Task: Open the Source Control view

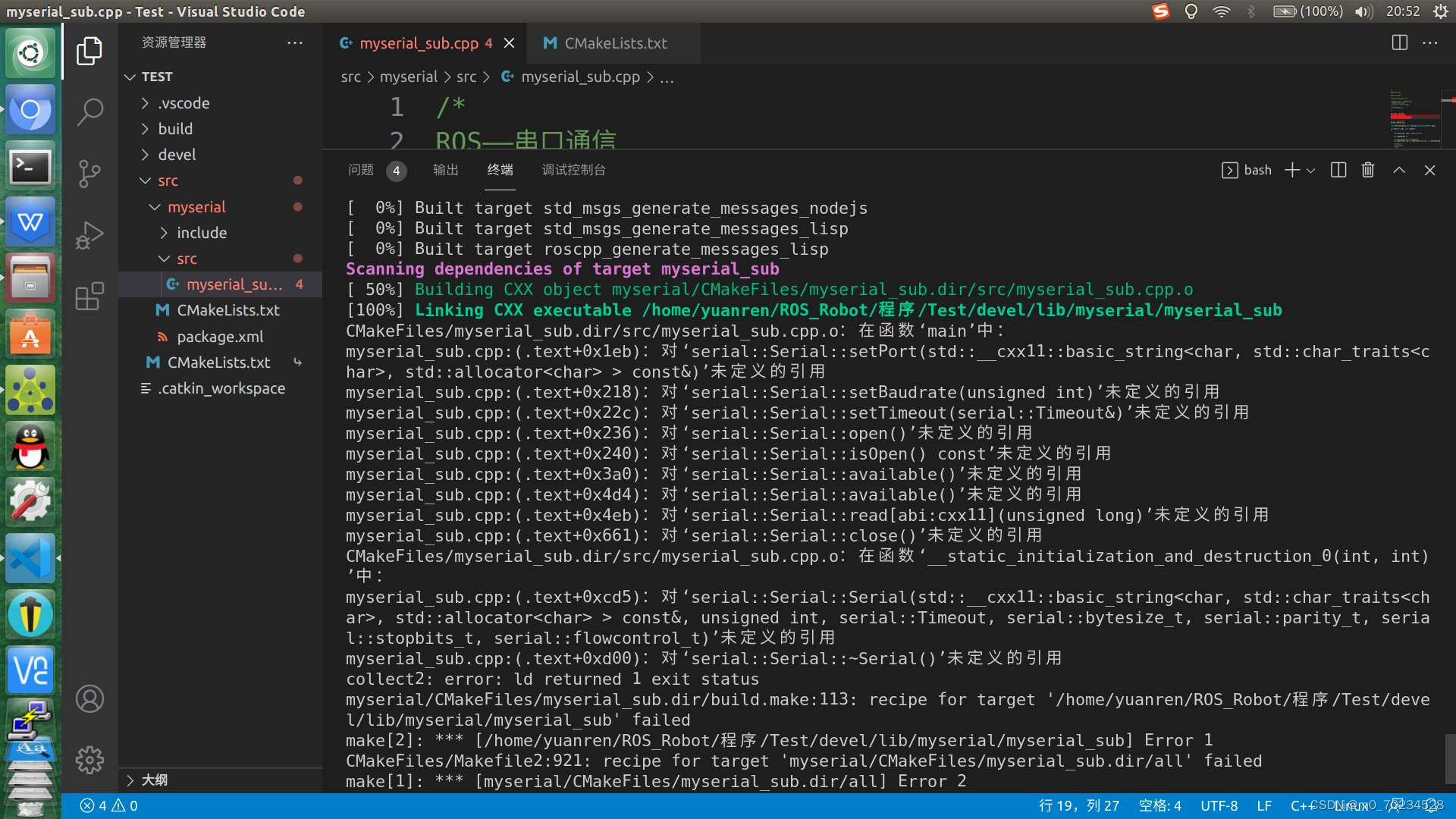Action: point(89,174)
